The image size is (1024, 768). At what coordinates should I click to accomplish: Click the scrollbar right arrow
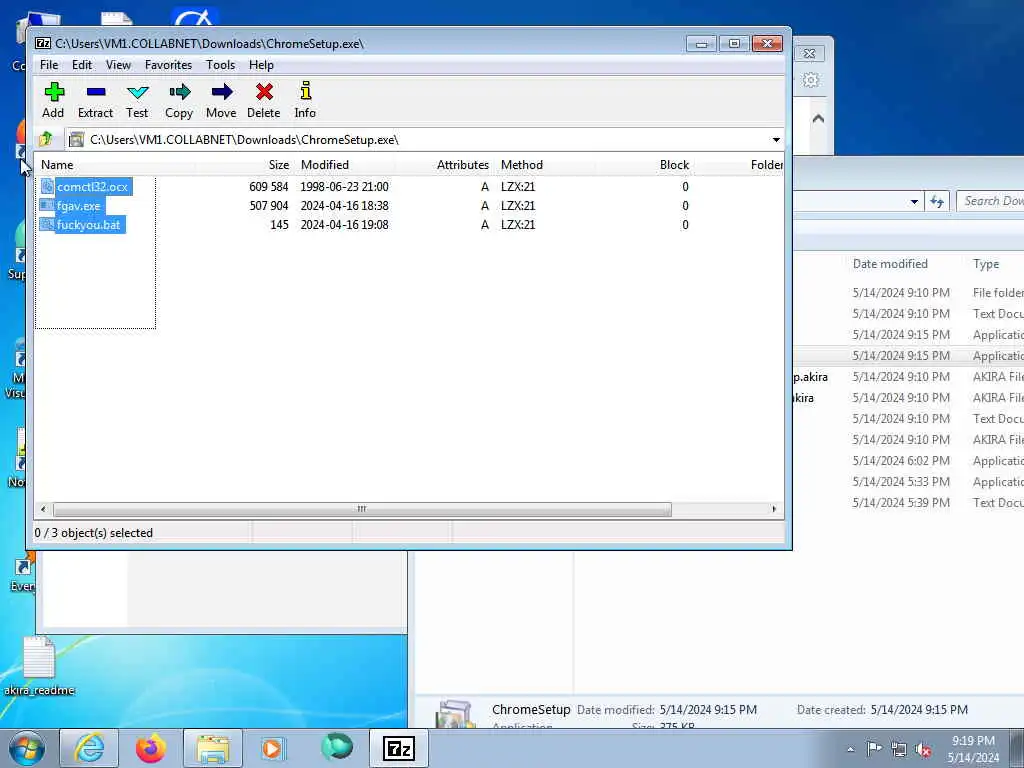pos(775,509)
